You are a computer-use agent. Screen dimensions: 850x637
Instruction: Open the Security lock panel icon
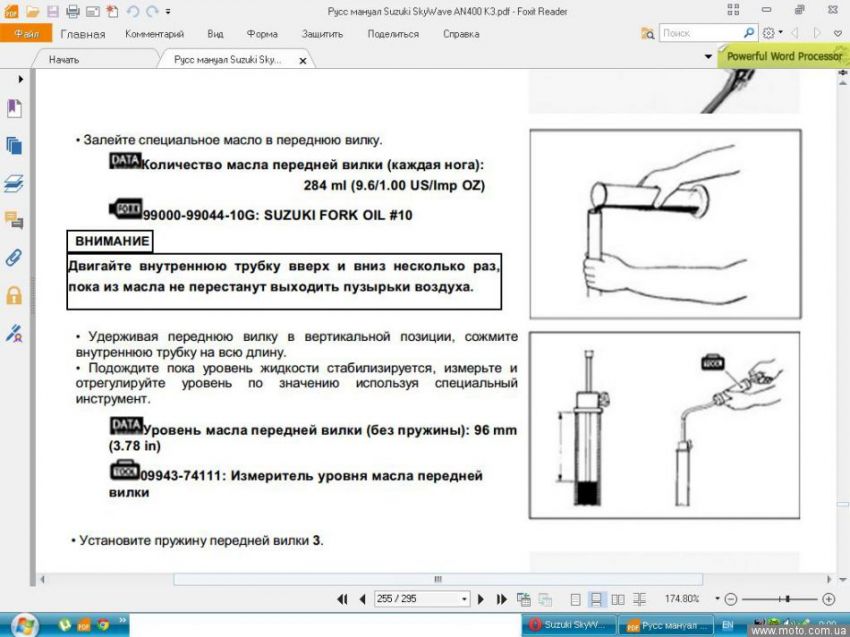14,295
